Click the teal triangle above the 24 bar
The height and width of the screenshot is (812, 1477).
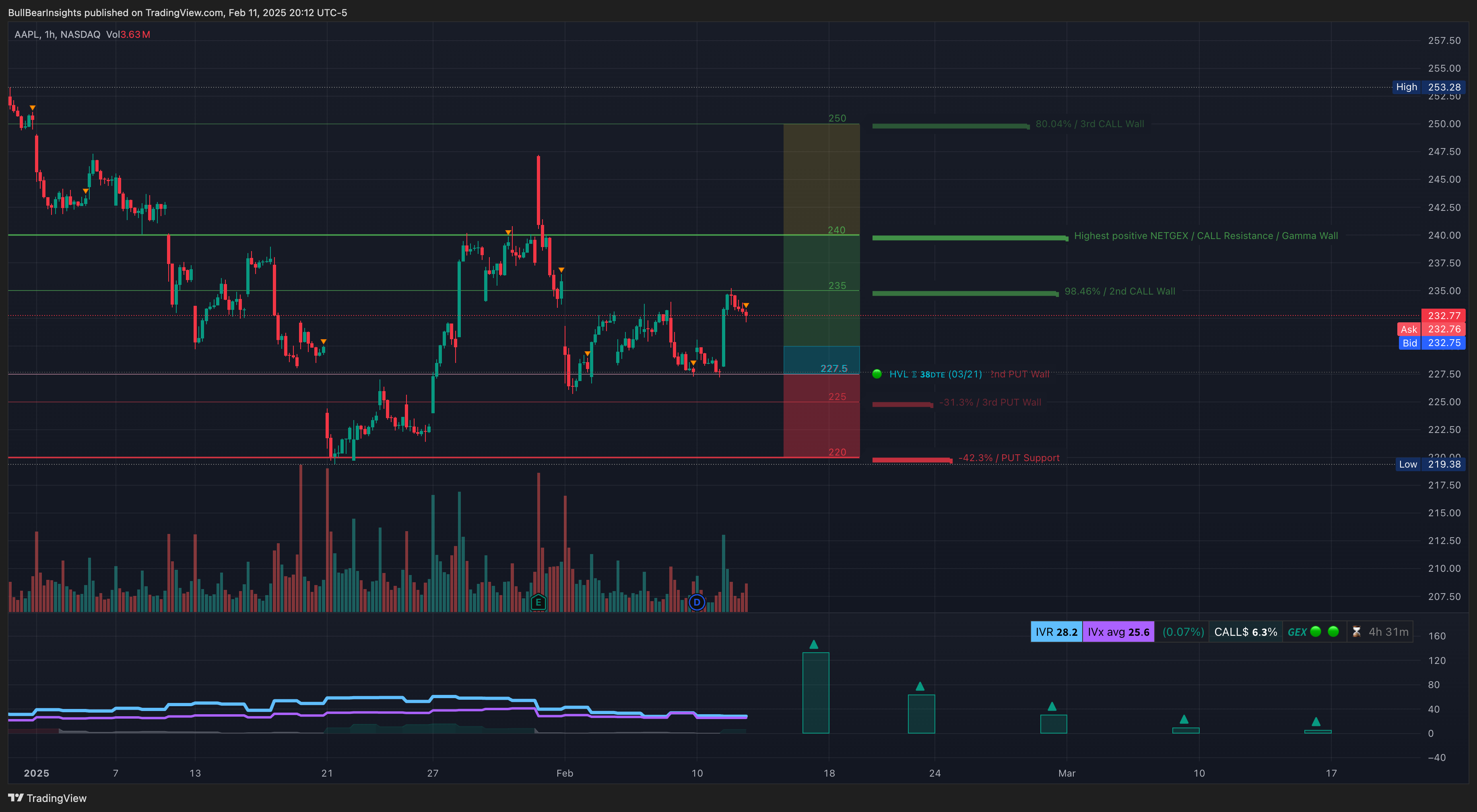(920, 686)
